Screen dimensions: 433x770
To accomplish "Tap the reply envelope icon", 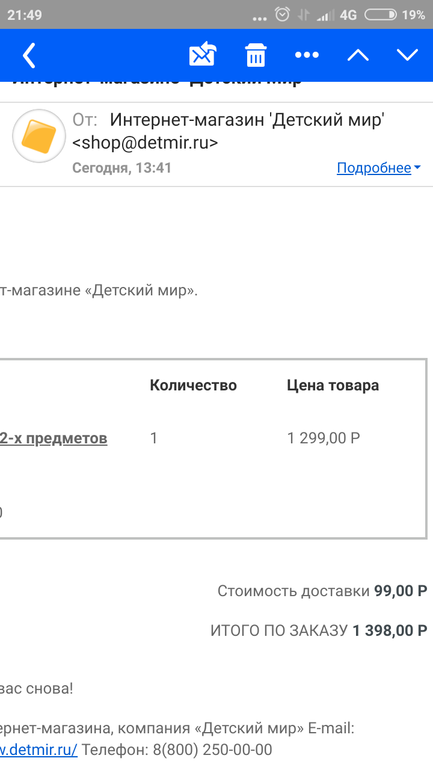I will click(x=203, y=55).
